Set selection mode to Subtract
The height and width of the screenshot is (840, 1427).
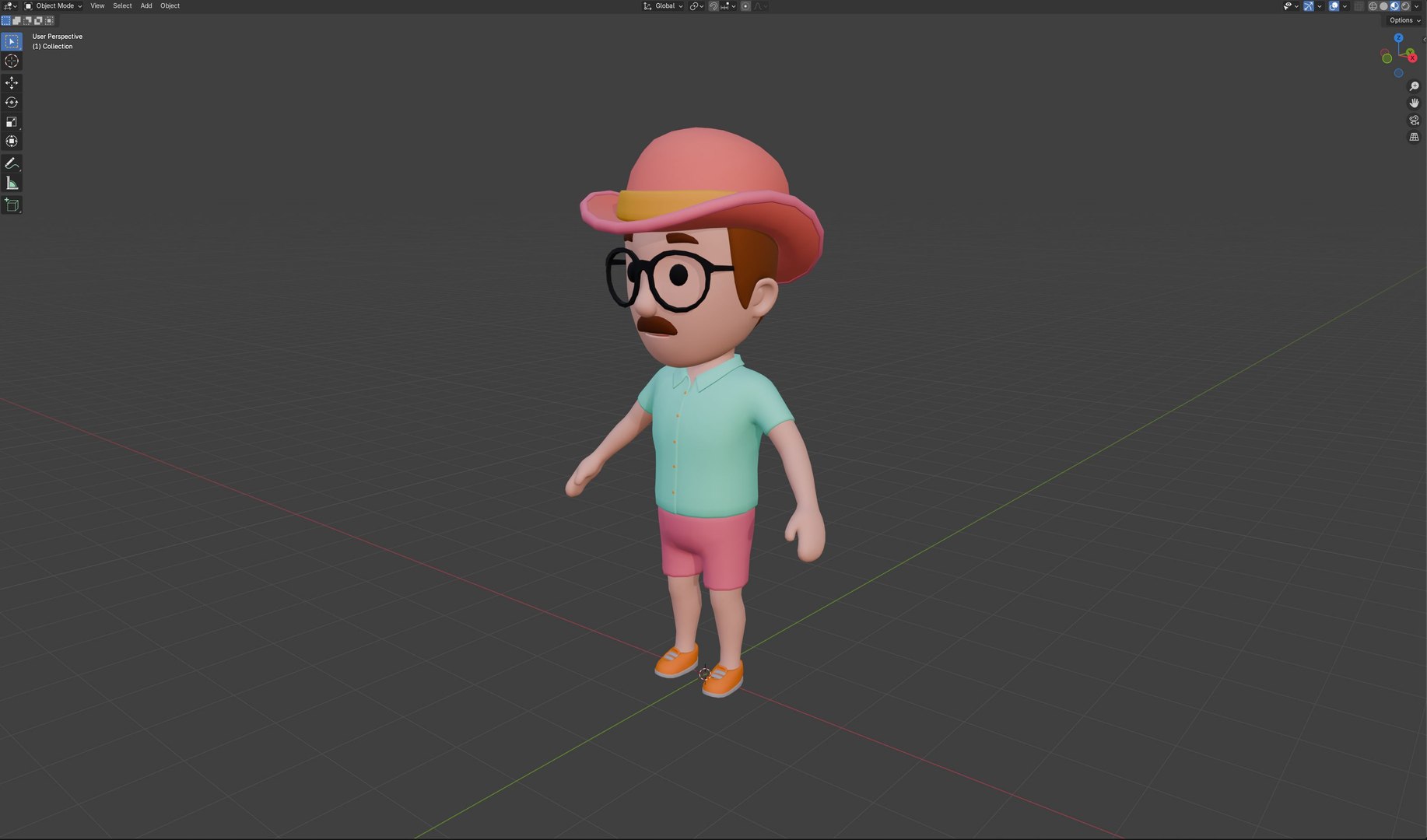27,20
